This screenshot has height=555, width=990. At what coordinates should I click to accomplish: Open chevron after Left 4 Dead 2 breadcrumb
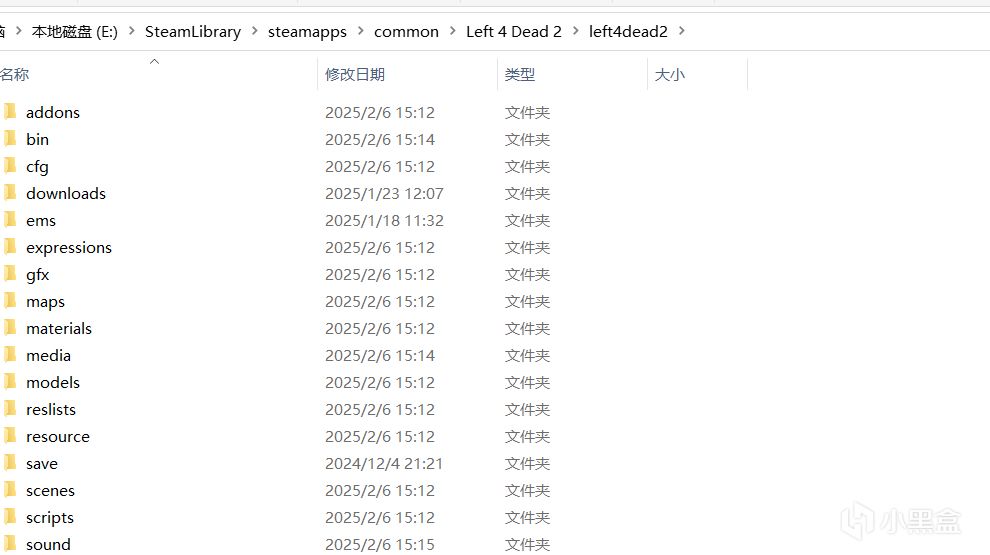click(575, 31)
